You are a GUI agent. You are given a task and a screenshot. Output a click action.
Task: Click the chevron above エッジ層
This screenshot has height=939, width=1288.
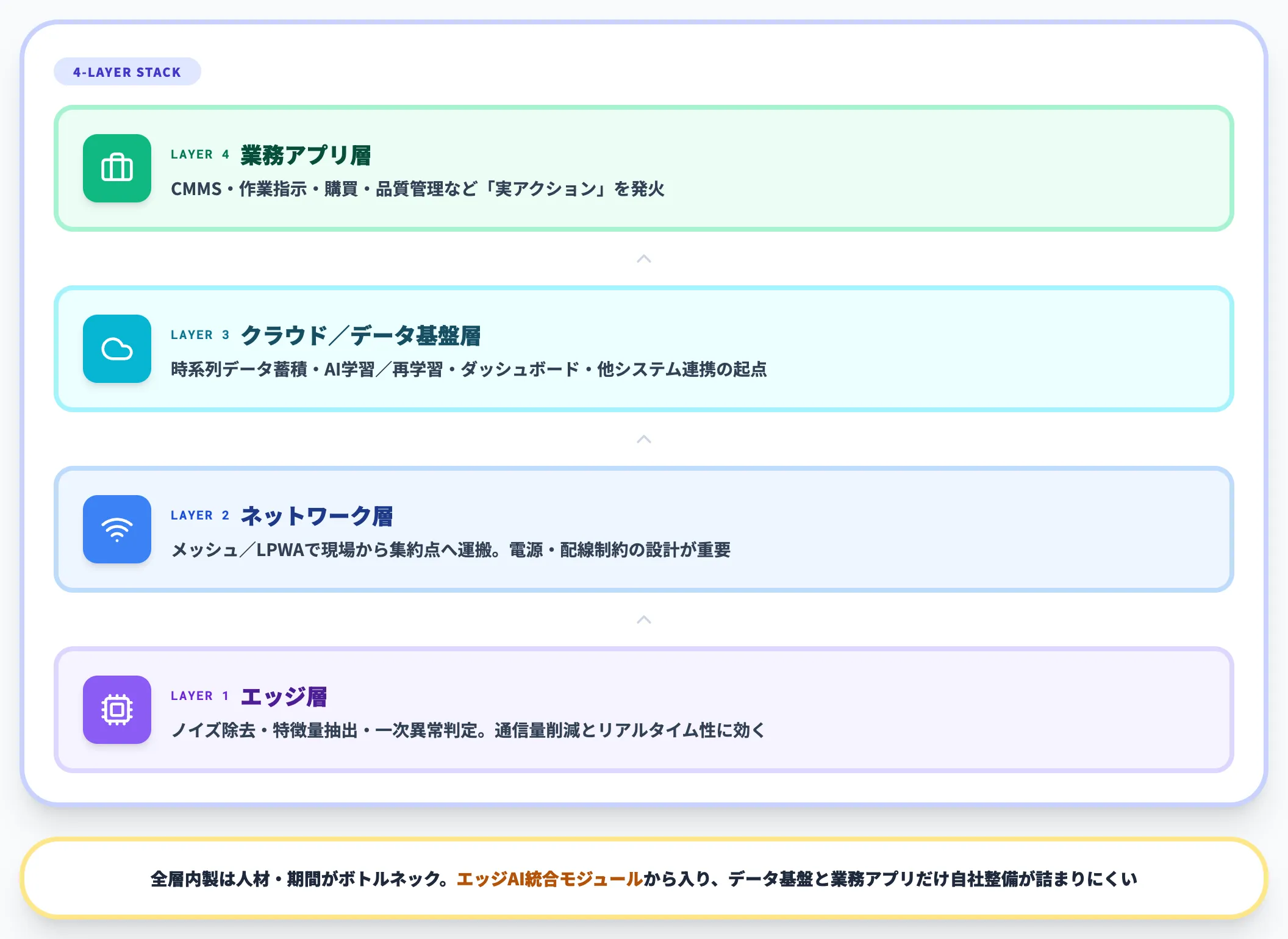(643, 620)
